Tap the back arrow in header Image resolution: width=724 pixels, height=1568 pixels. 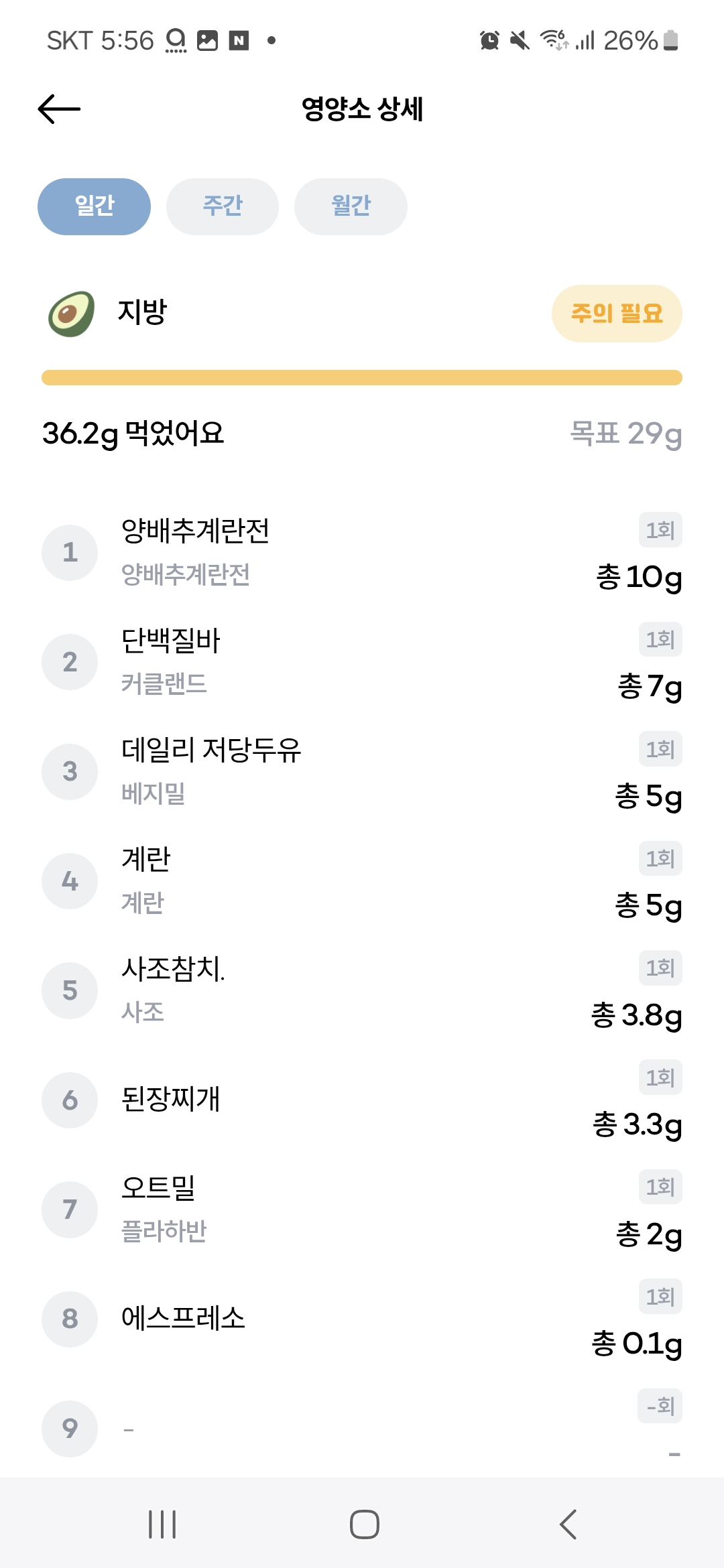click(x=59, y=109)
